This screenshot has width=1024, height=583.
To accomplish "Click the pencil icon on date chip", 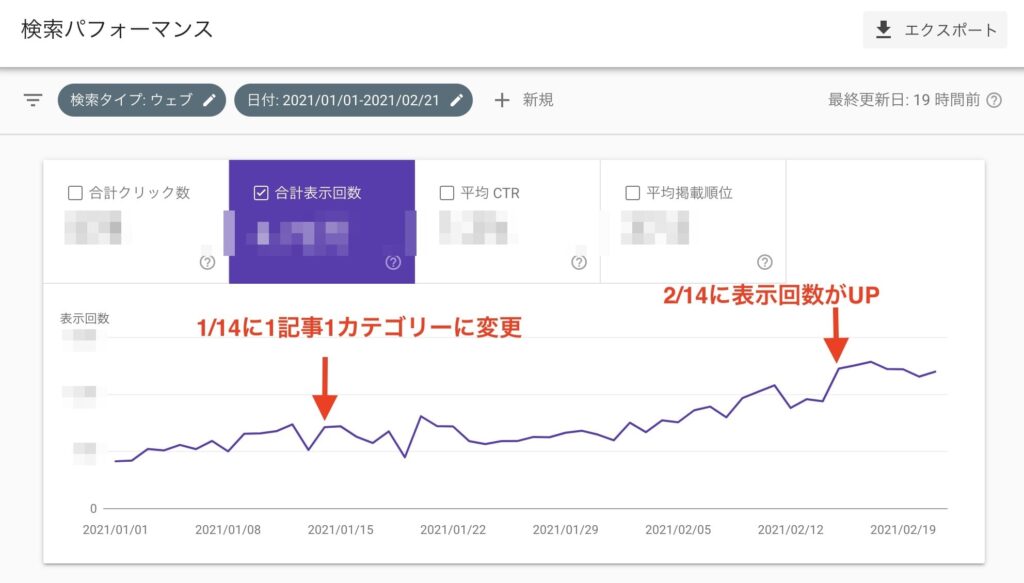I will [456, 100].
